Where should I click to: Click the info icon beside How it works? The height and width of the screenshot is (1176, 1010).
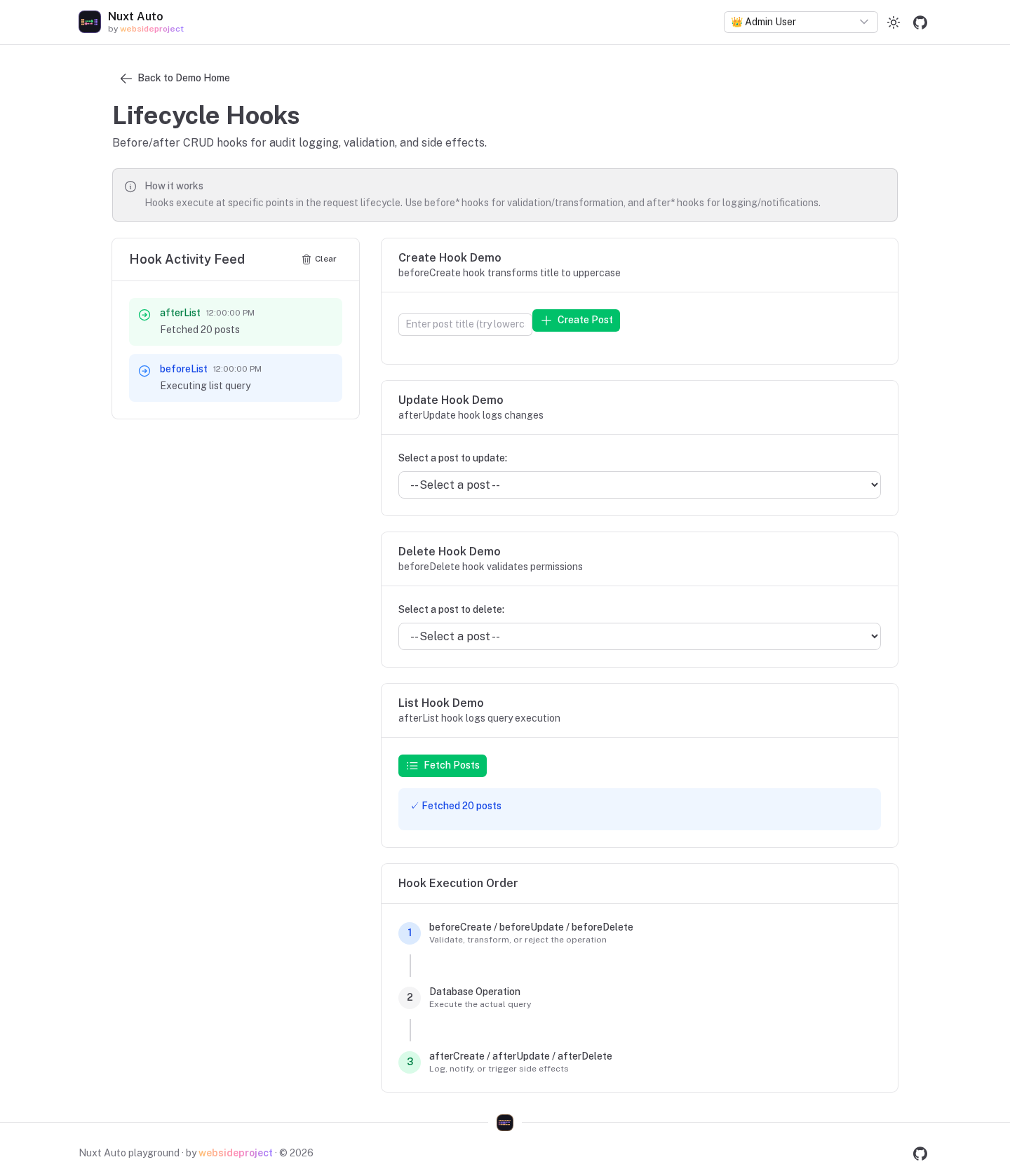(x=130, y=187)
